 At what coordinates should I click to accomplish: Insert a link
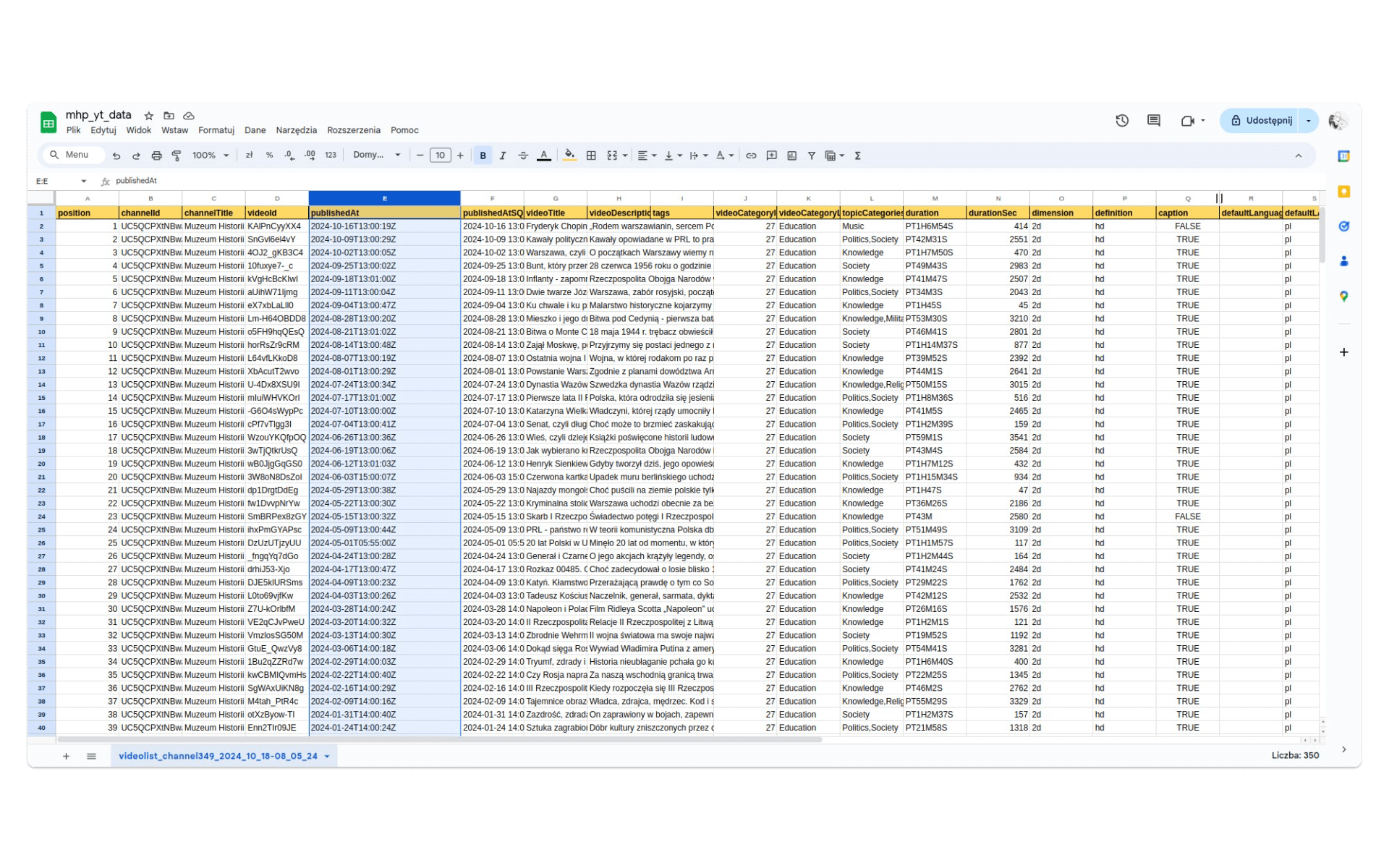pos(751,155)
